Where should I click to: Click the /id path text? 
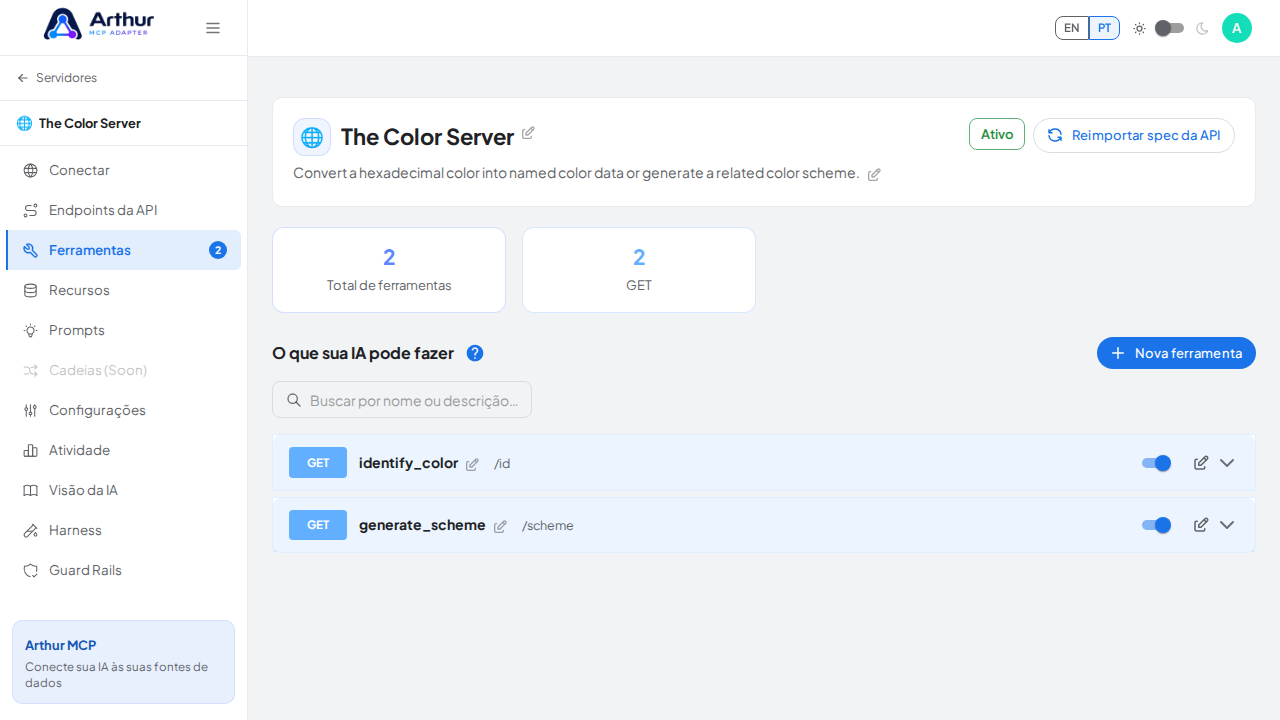[502, 464]
